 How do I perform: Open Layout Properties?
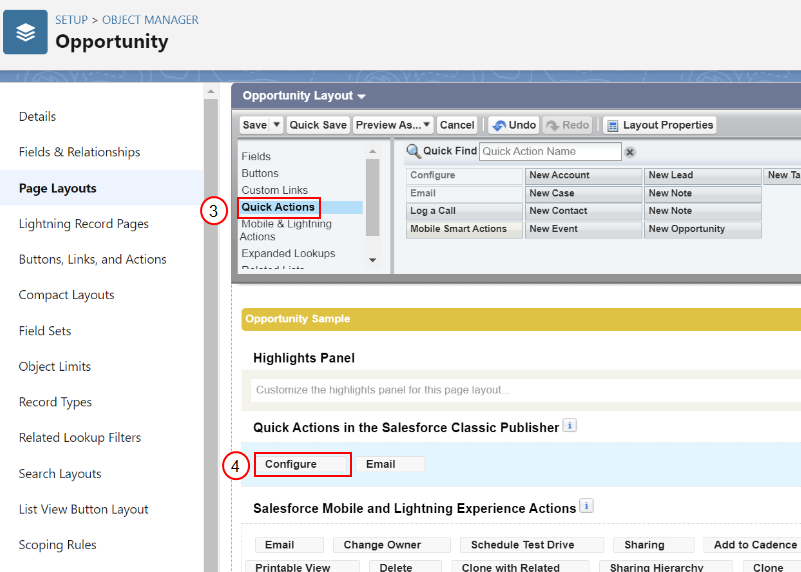(x=659, y=125)
